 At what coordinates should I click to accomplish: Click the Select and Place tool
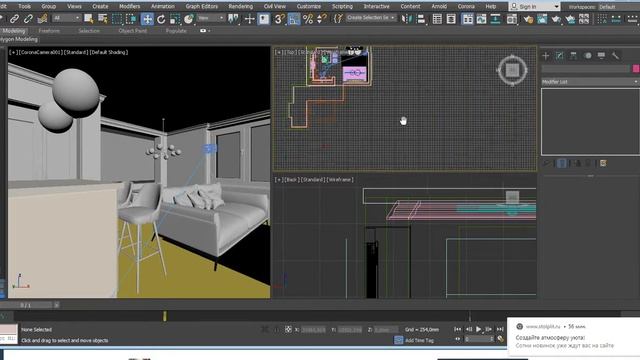coord(189,19)
